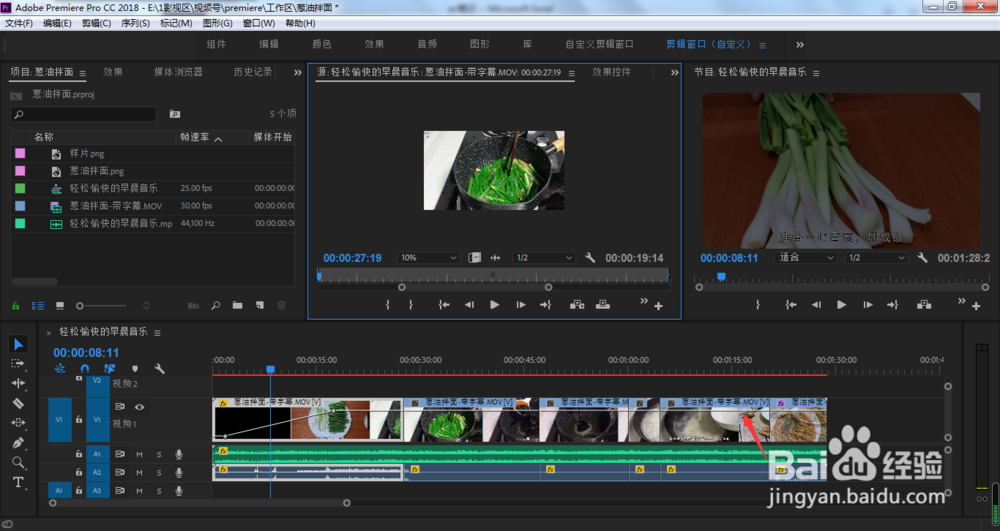Step forward one frame in Program monitor

pos(867,305)
